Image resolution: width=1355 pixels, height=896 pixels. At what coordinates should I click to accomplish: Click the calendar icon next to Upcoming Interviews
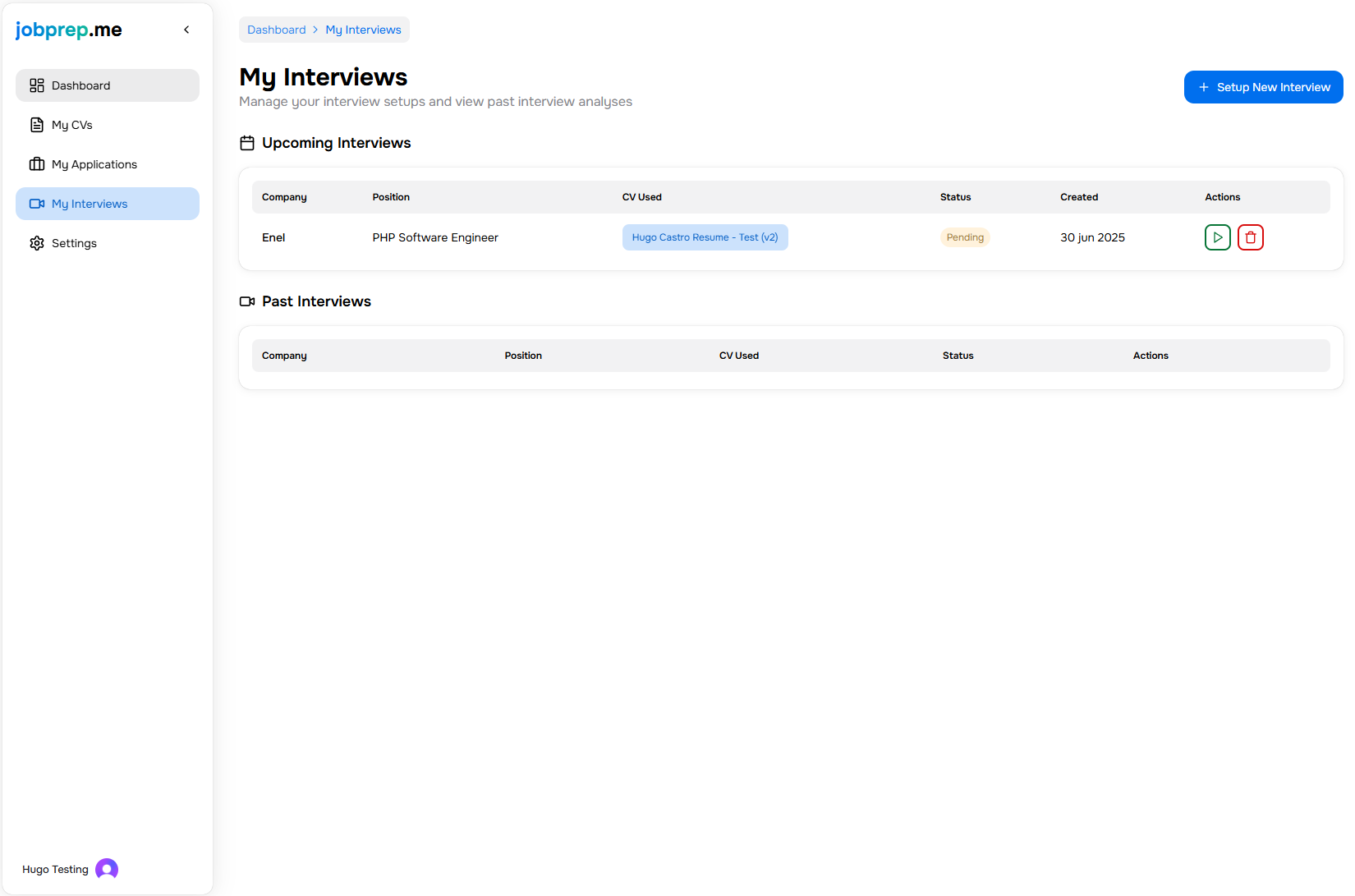(246, 142)
